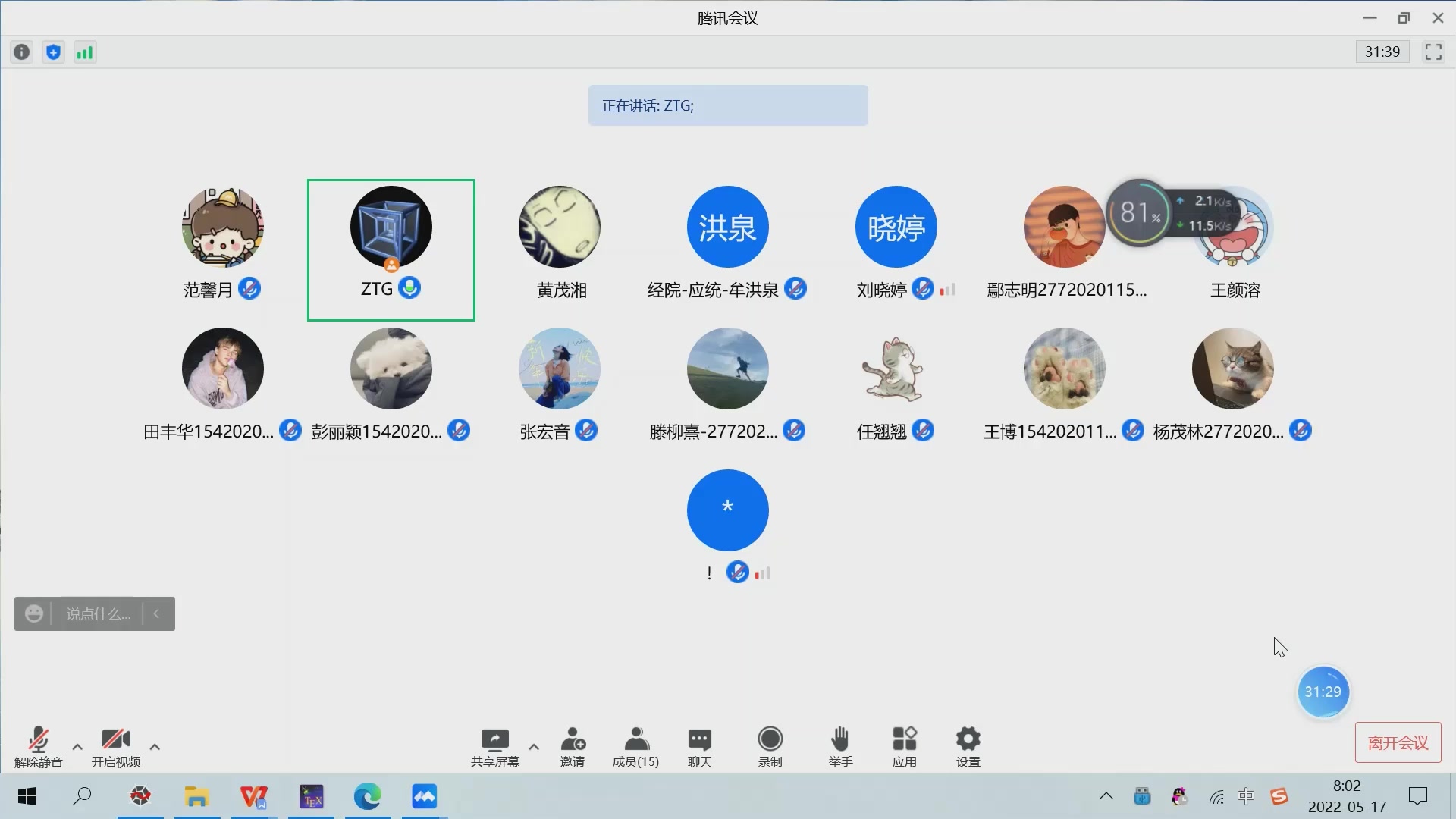Click 张宏音's avatar
This screenshot has width=1456, height=819.
pos(560,369)
